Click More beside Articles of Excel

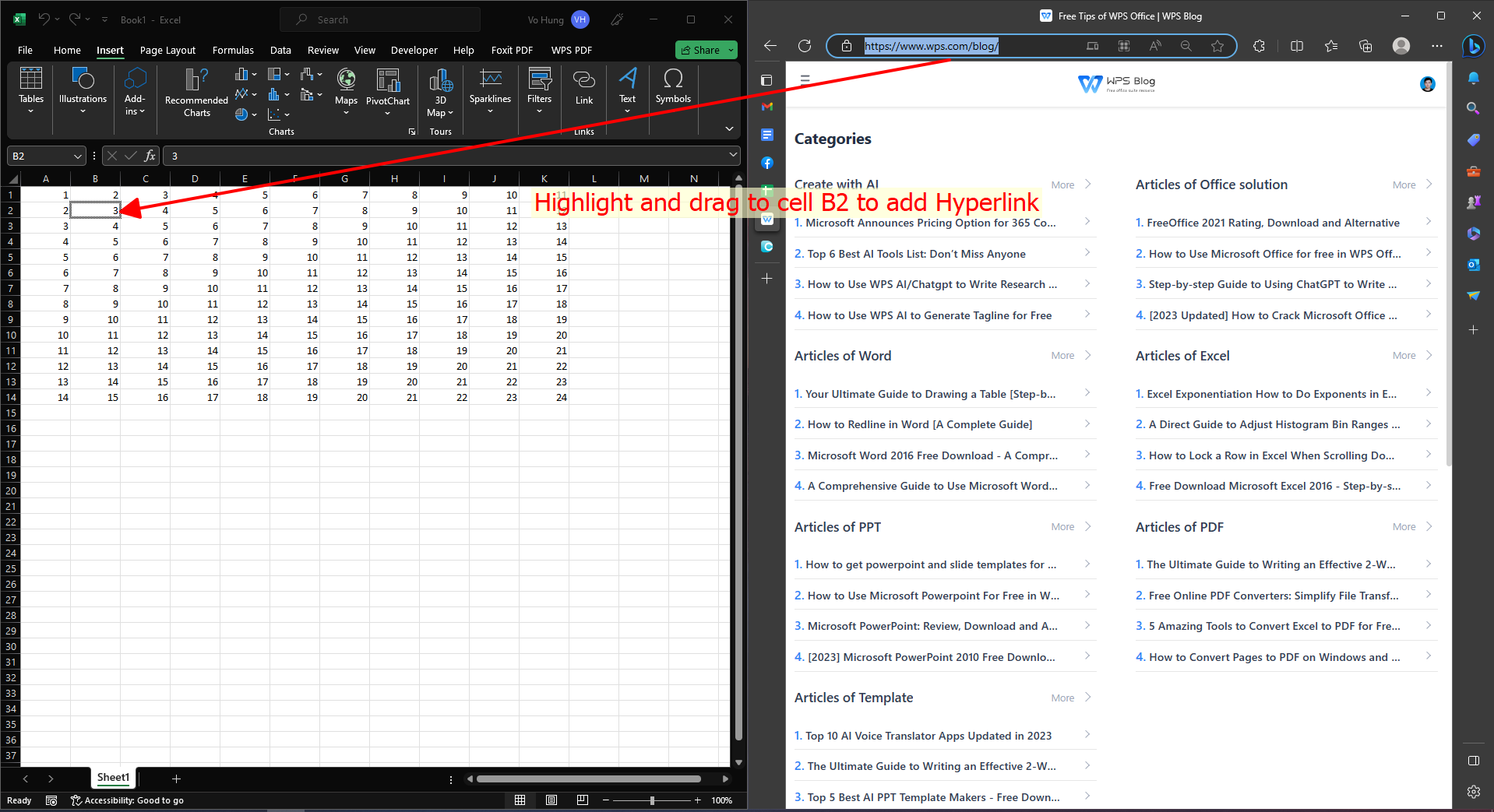click(x=1404, y=356)
